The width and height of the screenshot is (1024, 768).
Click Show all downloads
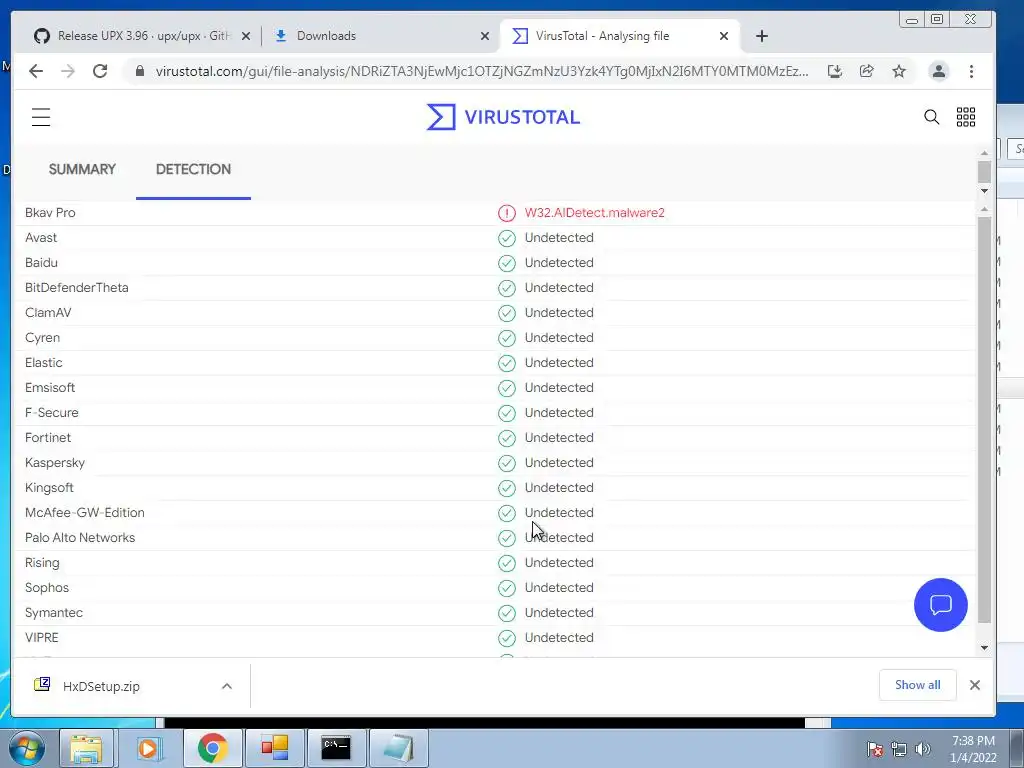tap(918, 684)
